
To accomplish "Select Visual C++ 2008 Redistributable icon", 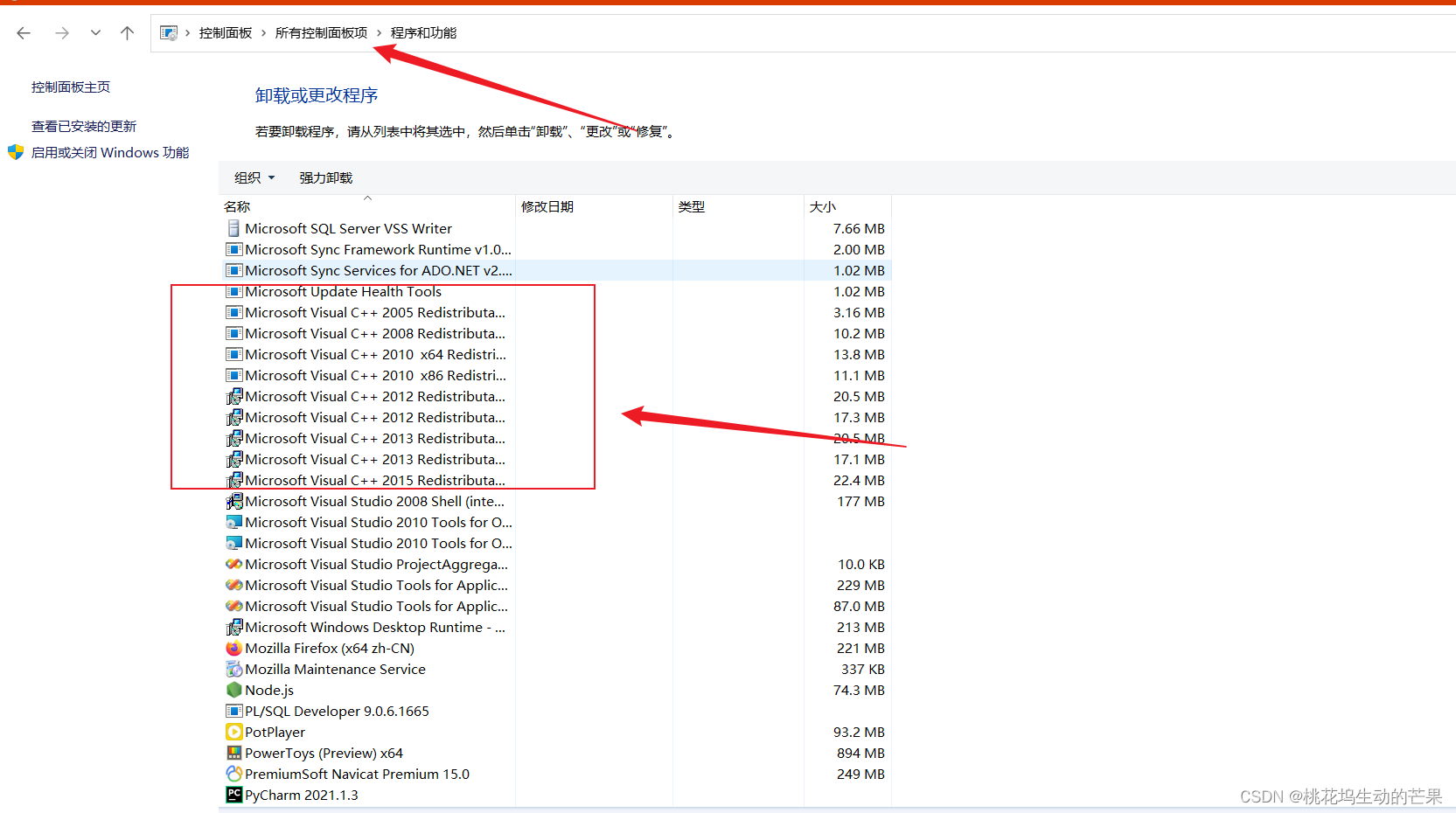I will pos(233,333).
